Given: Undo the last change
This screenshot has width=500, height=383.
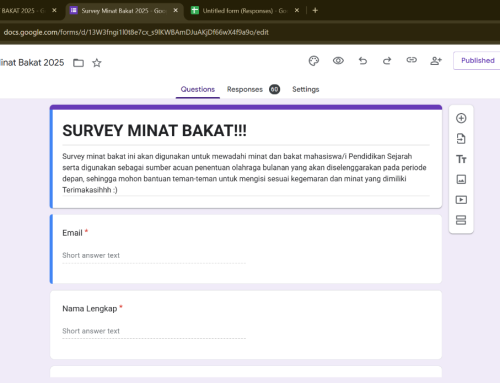Looking at the screenshot, I should (x=363, y=61).
